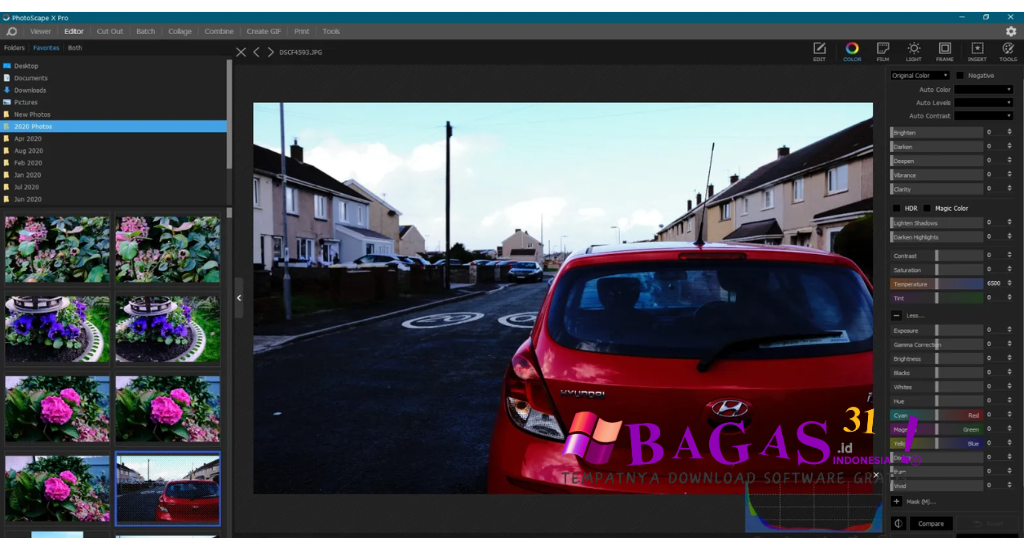Click the Exposure value stepper
Screen dimensions: 1024x538
pos(1010,330)
